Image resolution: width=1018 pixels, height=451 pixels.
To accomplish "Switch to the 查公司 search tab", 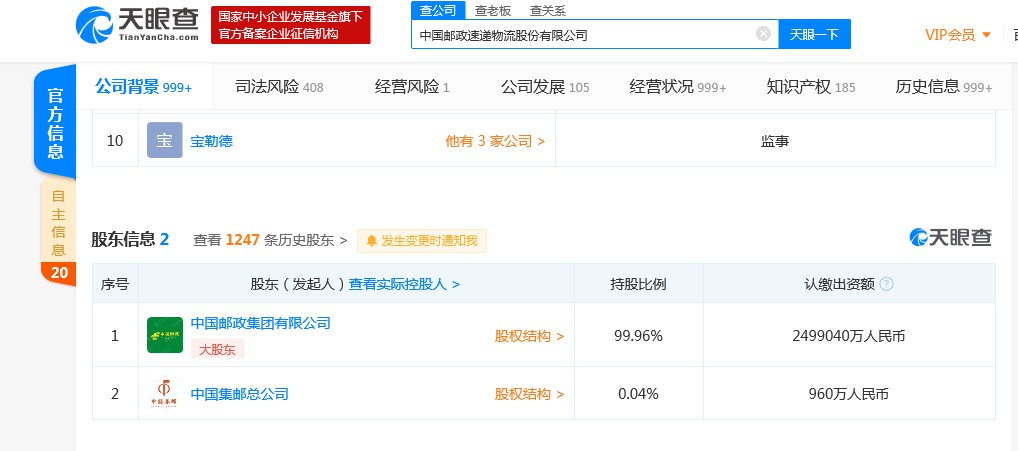I will tap(438, 10).
